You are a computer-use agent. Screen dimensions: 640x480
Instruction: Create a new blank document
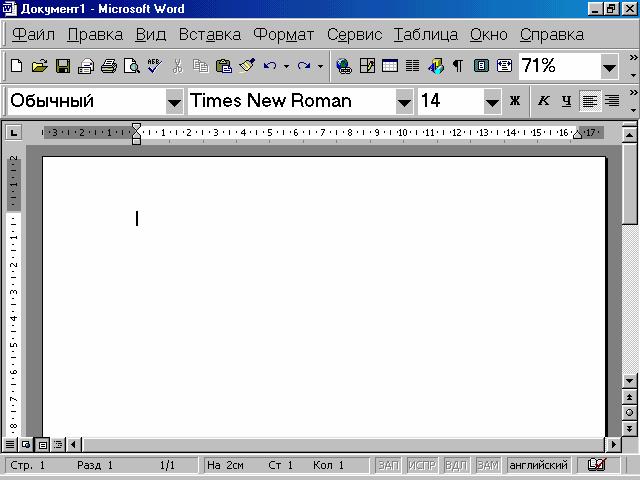16,66
